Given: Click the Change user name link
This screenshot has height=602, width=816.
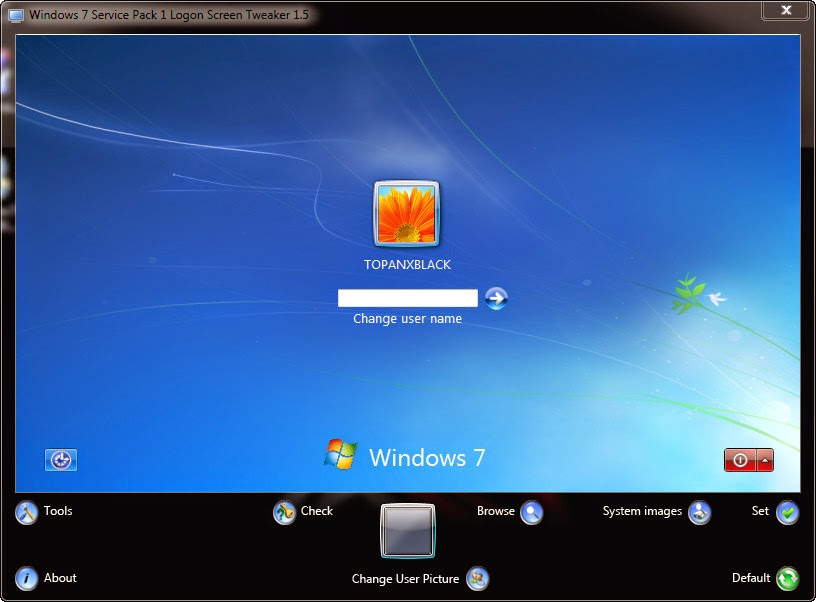Looking at the screenshot, I should (x=407, y=318).
